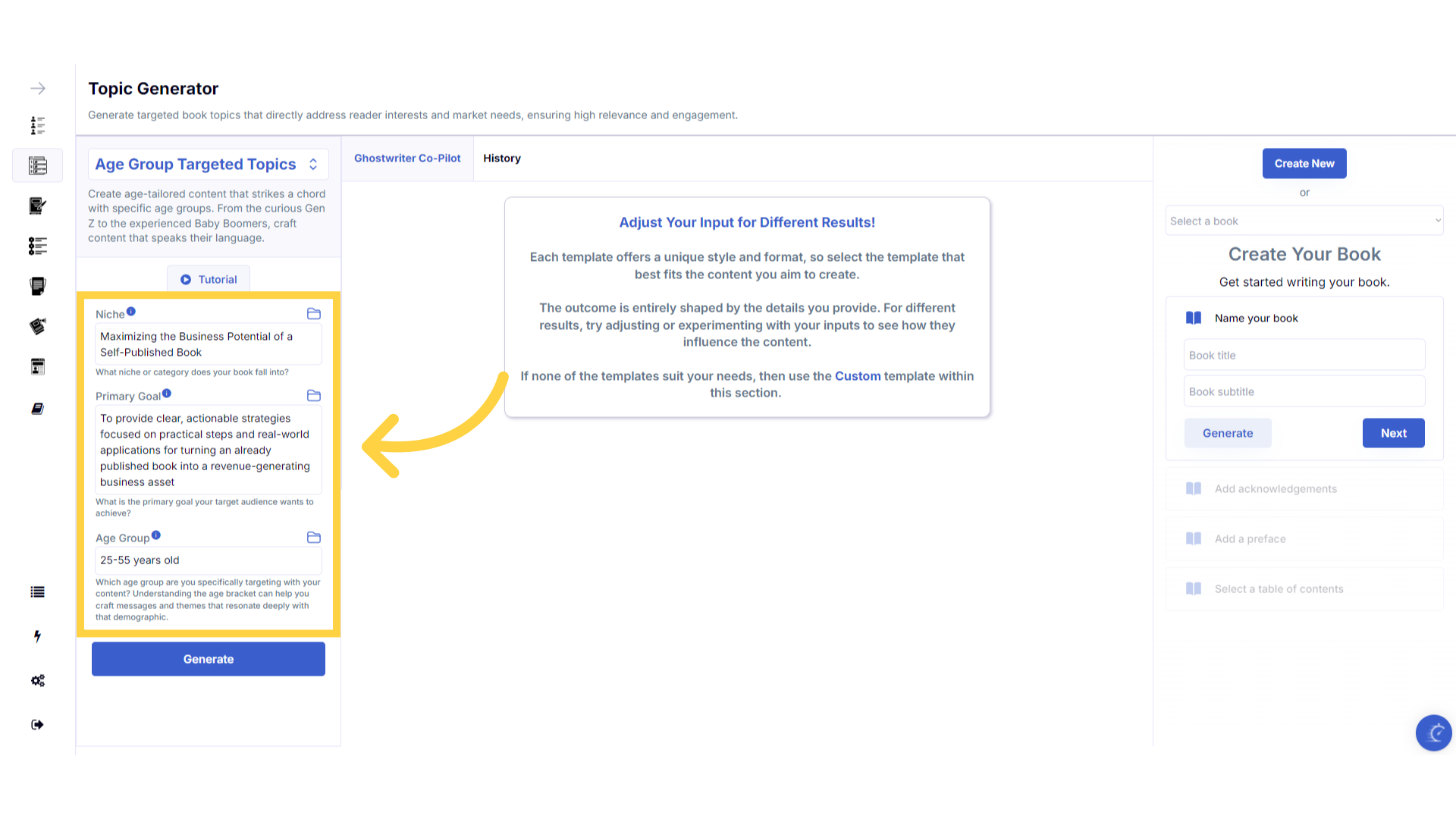Open the Age Group Targeted Topics dropdown
The image size is (1456, 819).
click(x=208, y=165)
